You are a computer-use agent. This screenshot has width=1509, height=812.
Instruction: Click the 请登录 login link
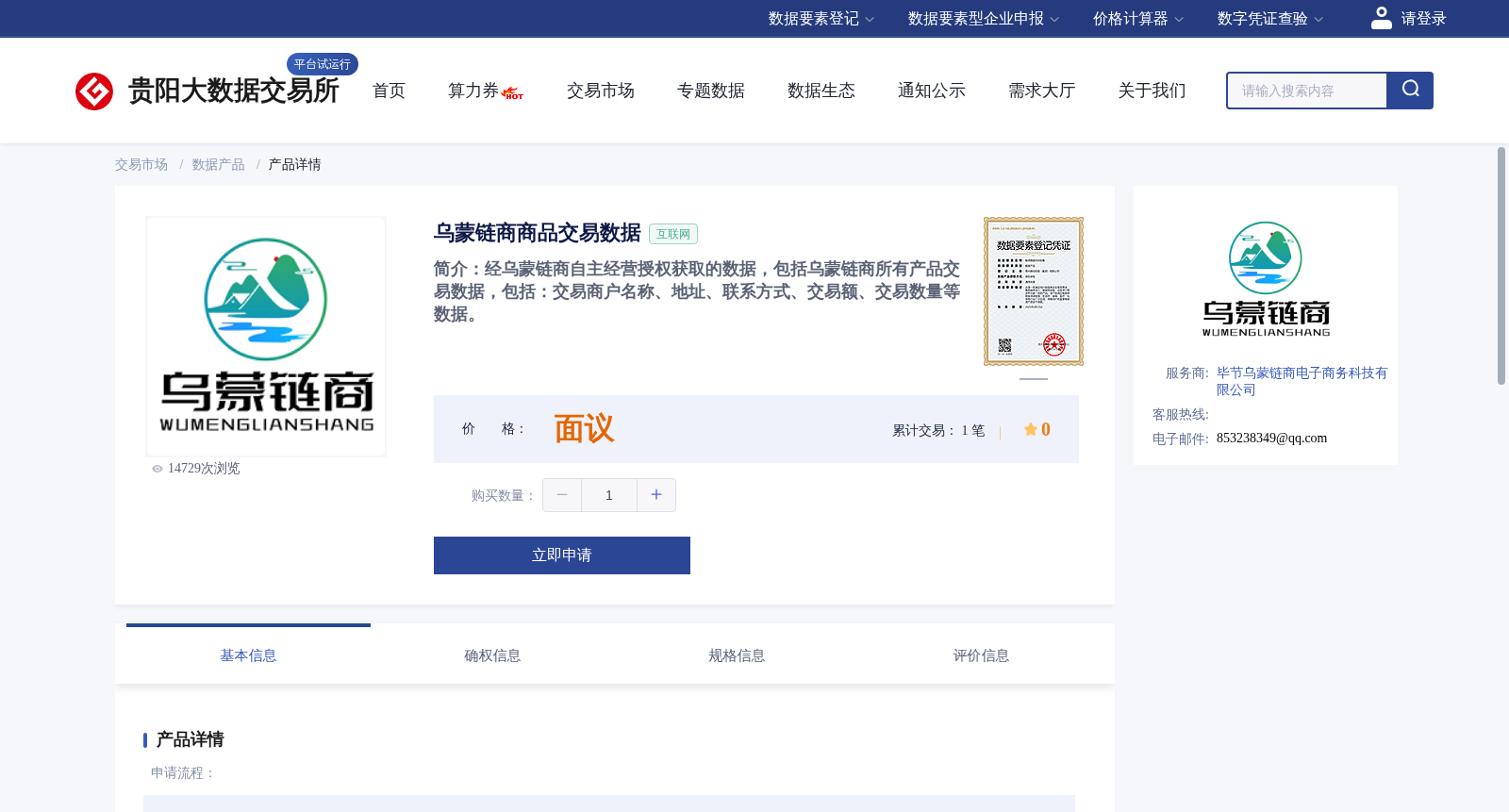1423,19
